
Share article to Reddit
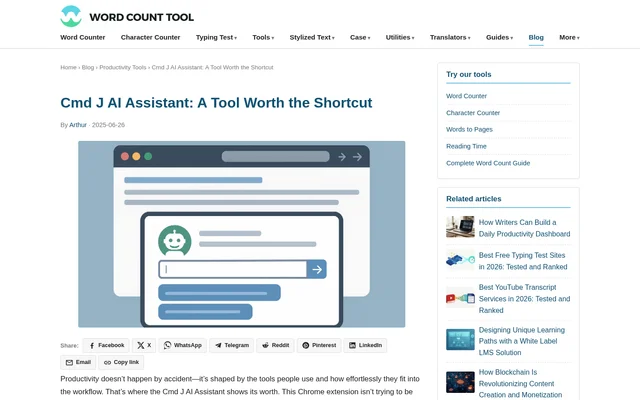(275, 345)
